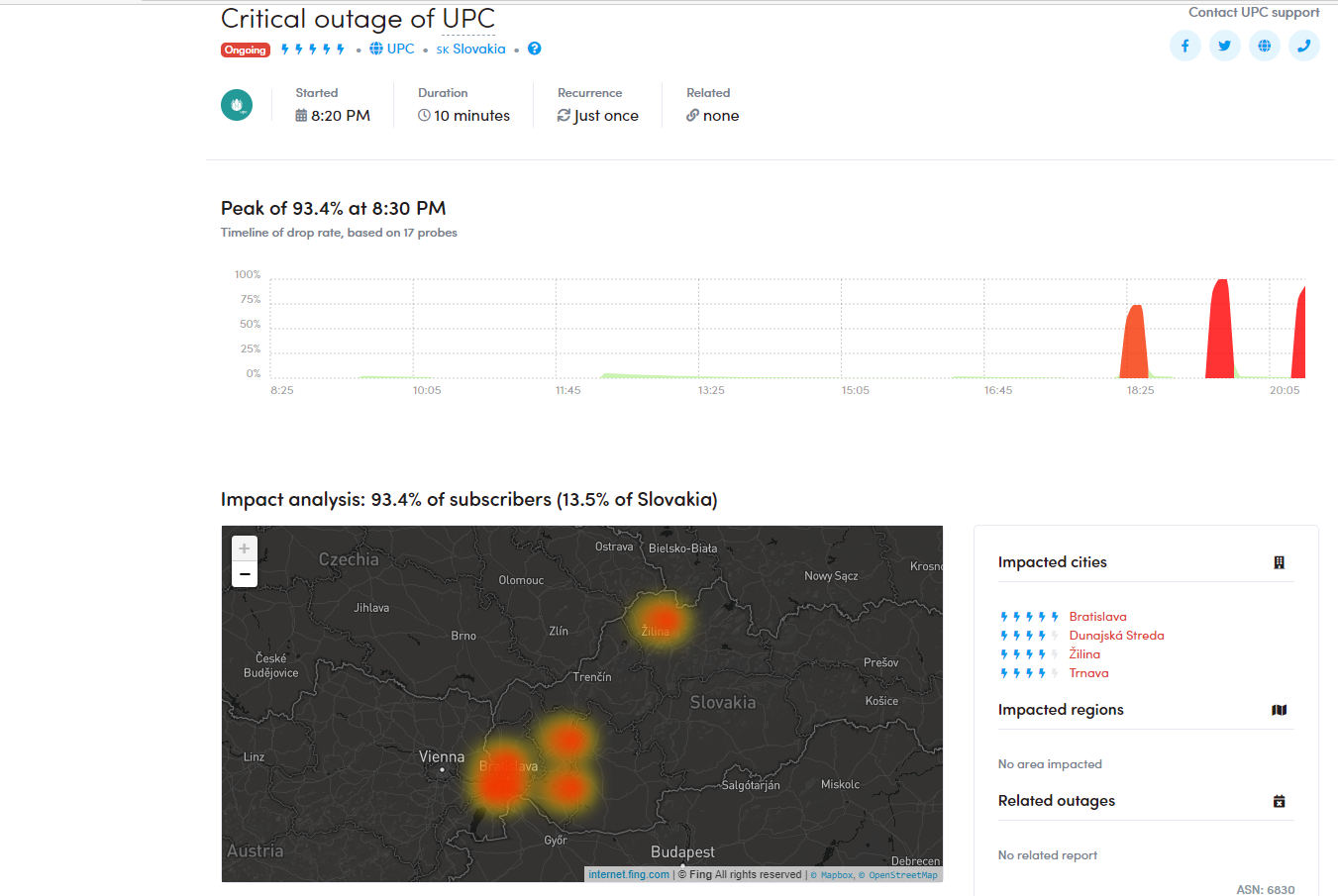The image size is (1338, 896).
Task: Click Impacted cities building icon
Action: [1279, 562]
